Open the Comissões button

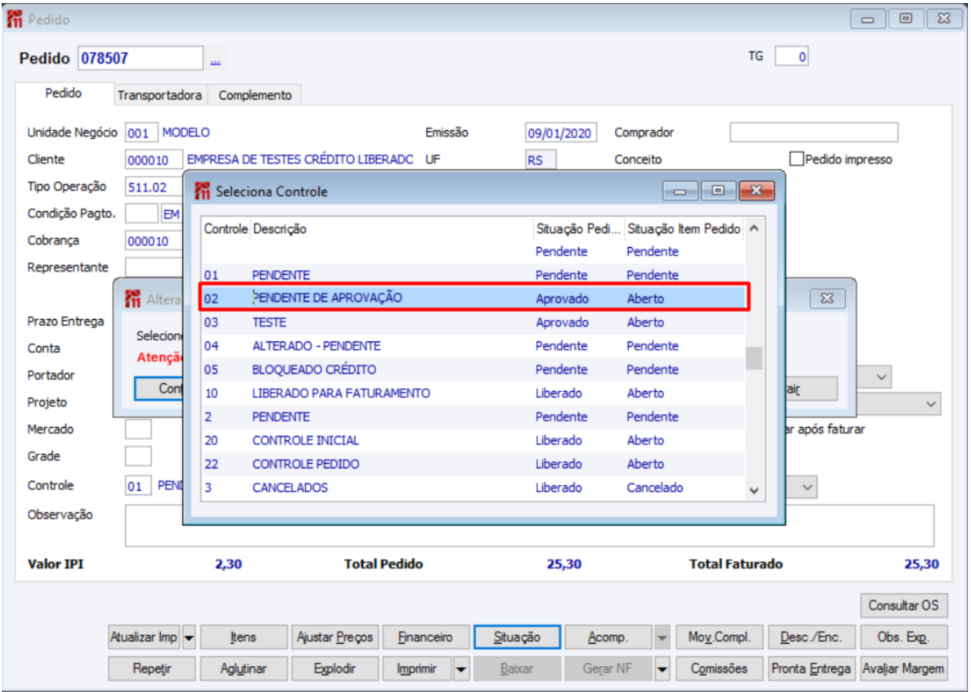[x=719, y=669]
